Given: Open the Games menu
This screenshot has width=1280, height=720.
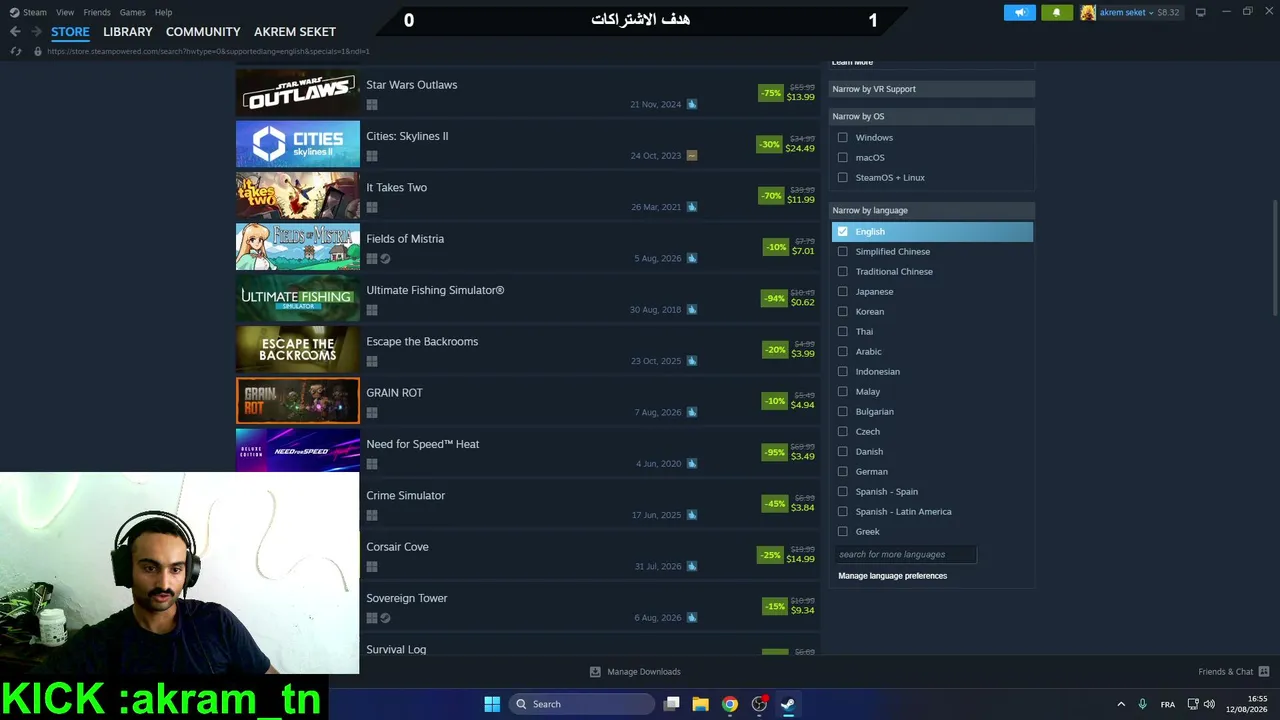Looking at the screenshot, I should 133,12.
